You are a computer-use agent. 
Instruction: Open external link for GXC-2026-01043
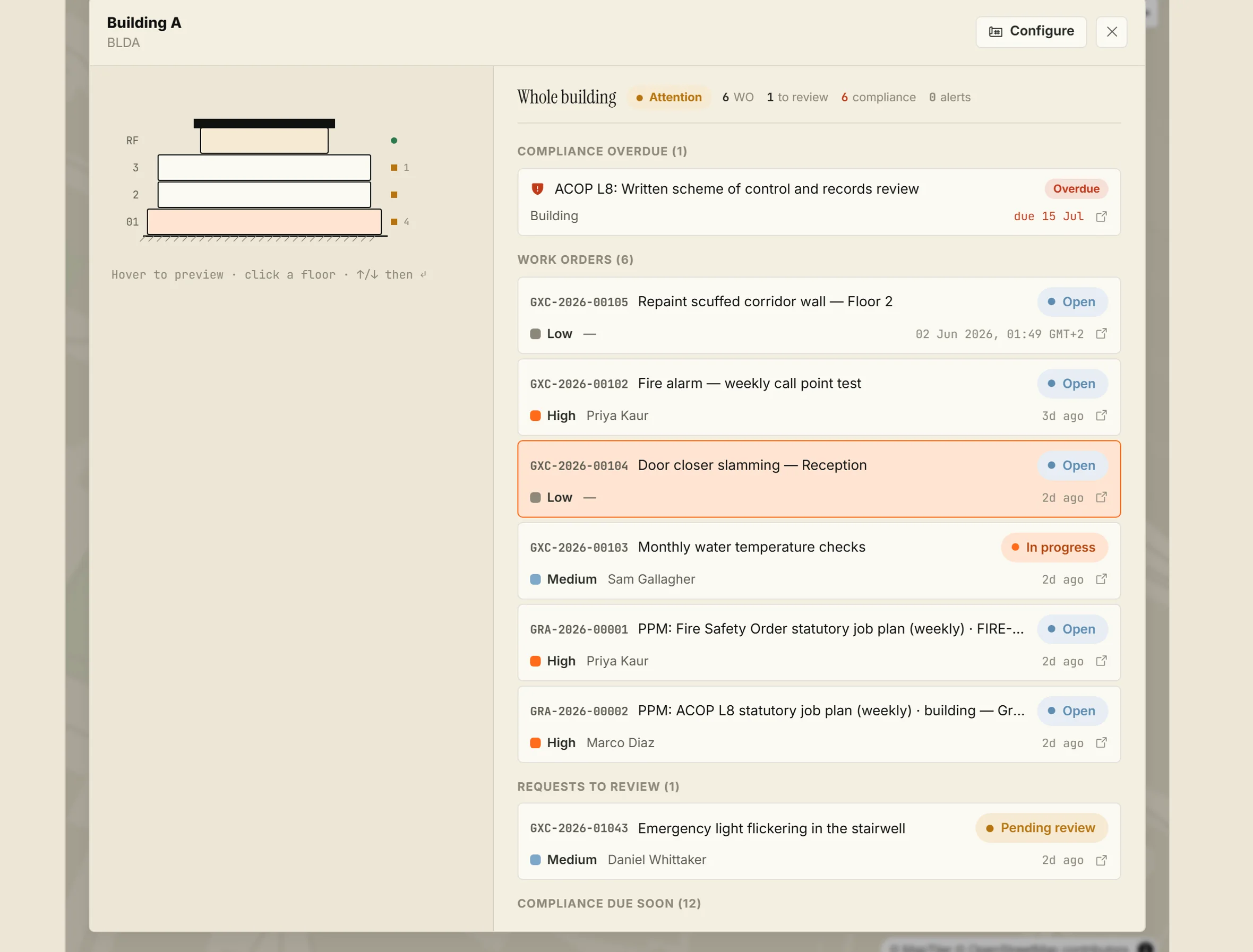click(1101, 860)
